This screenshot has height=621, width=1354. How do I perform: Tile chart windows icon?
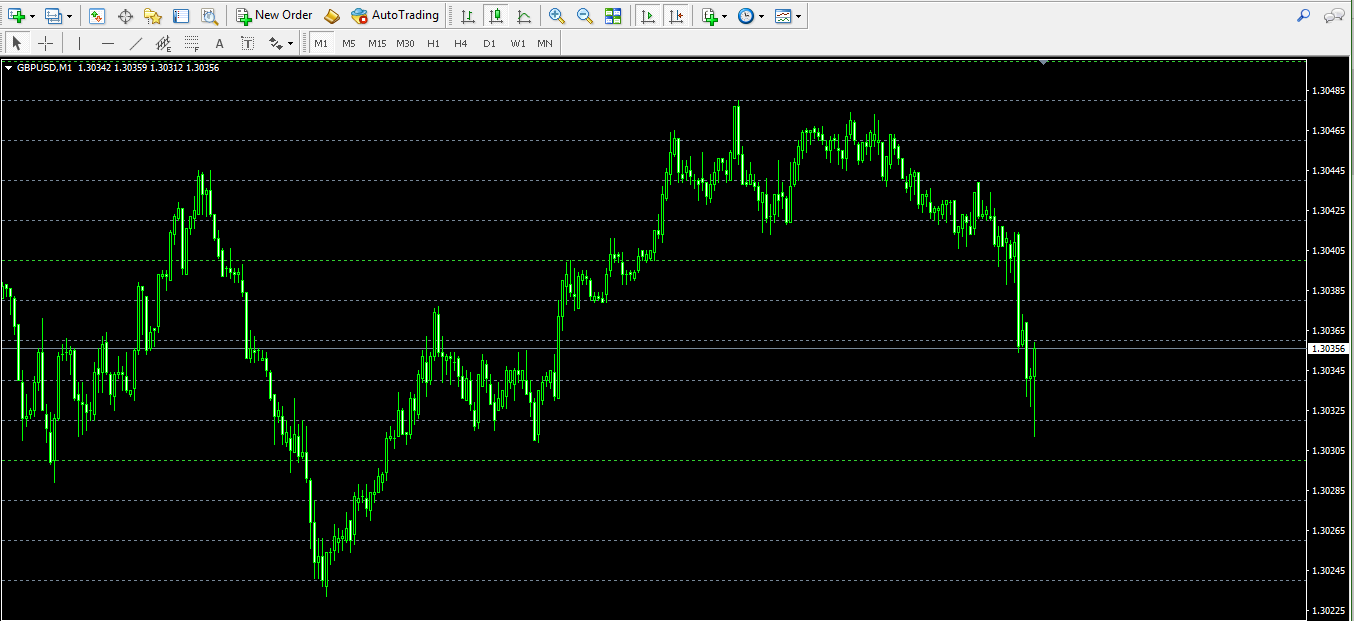(613, 16)
